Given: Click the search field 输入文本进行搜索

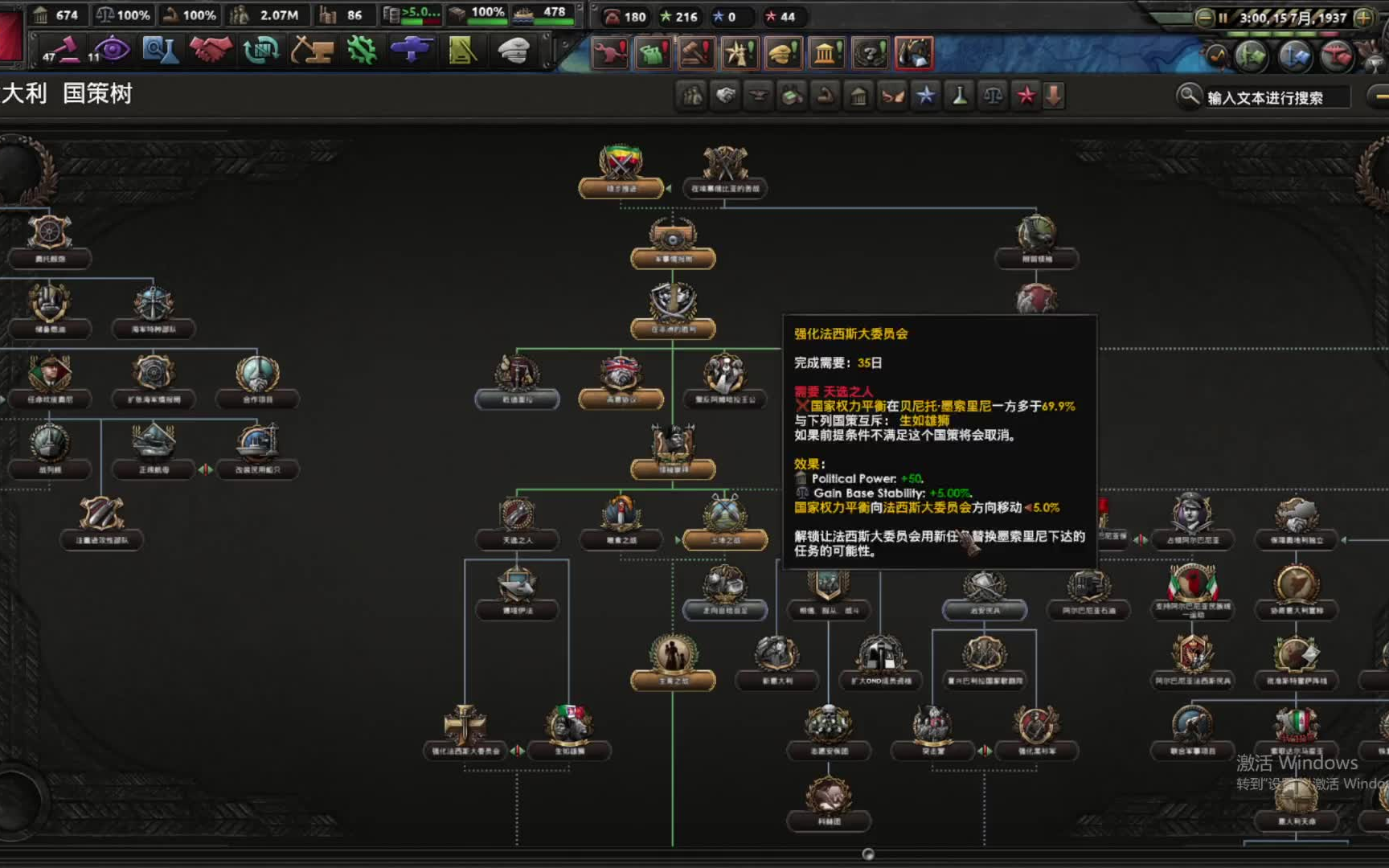Looking at the screenshot, I should tap(1276, 98).
